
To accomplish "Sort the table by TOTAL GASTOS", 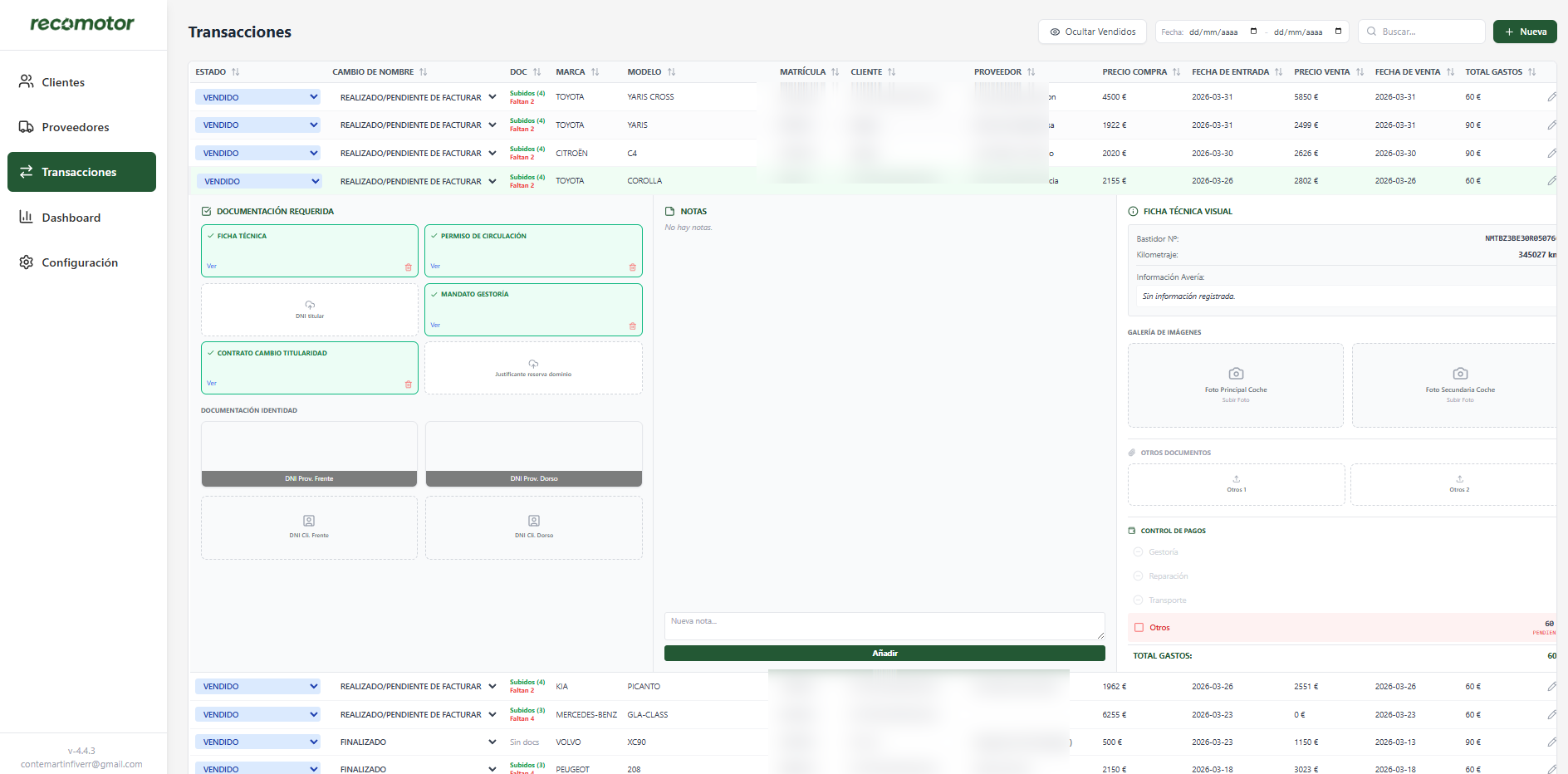I will (1531, 72).
